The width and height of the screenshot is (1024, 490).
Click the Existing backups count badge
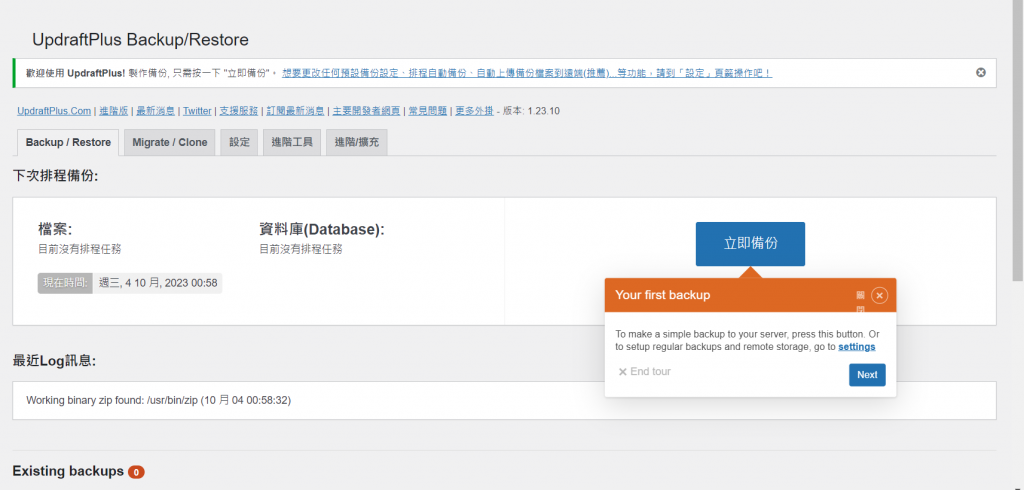(x=136, y=472)
